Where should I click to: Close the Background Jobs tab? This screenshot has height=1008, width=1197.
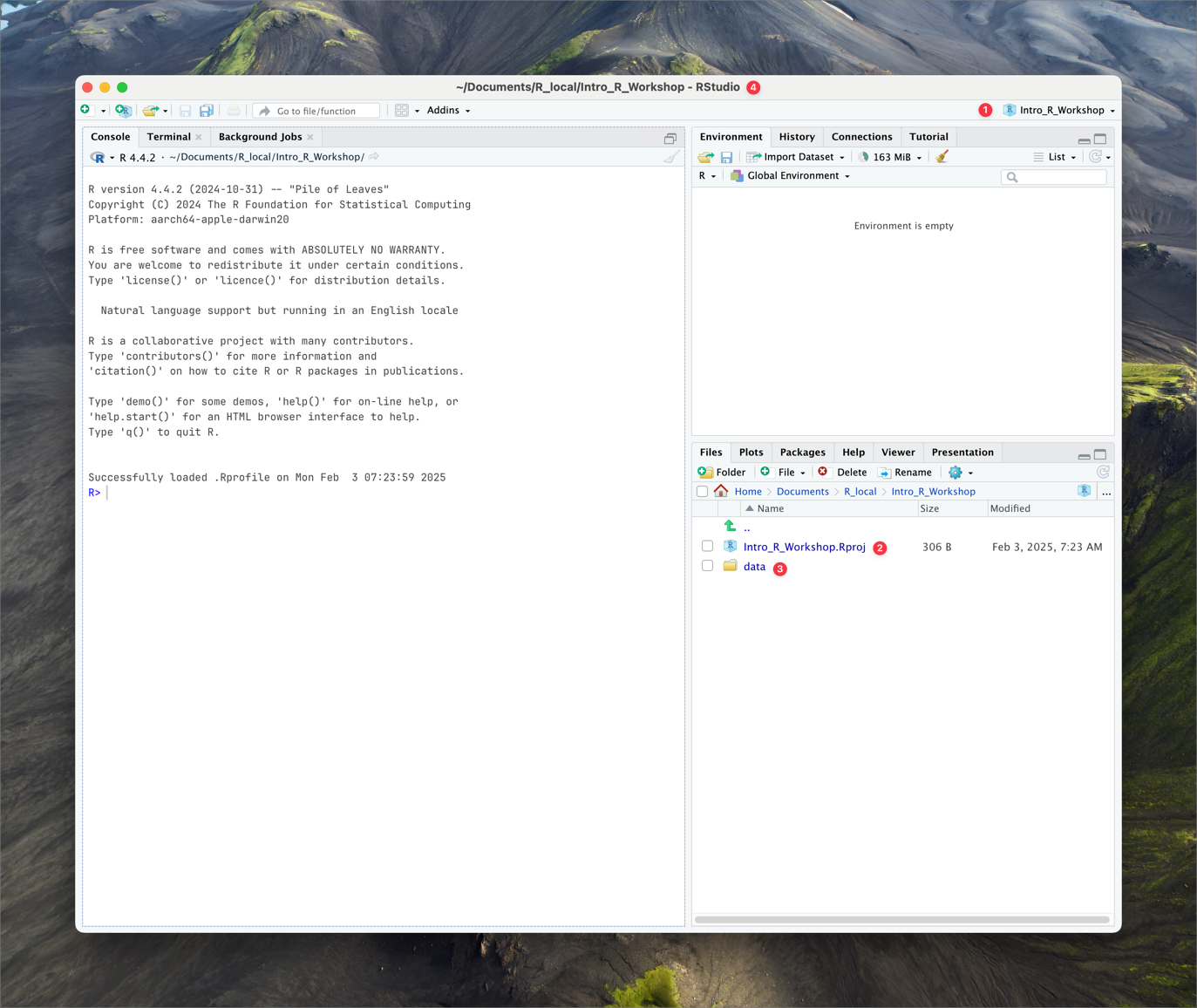tap(310, 137)
